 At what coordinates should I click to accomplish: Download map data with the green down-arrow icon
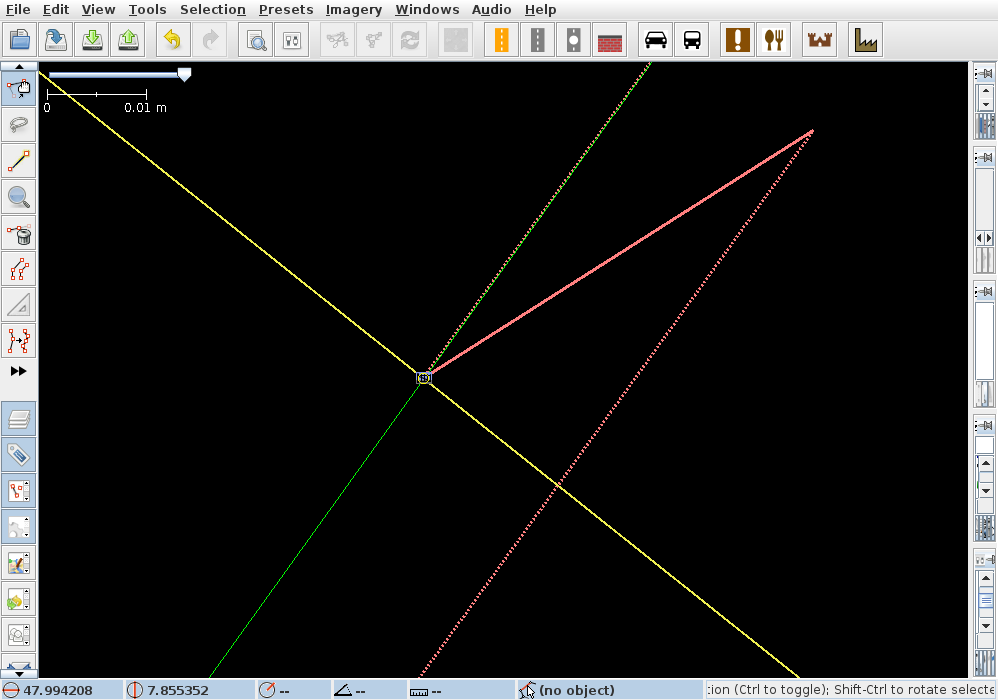pyautogui.click(x=92, y=40)
